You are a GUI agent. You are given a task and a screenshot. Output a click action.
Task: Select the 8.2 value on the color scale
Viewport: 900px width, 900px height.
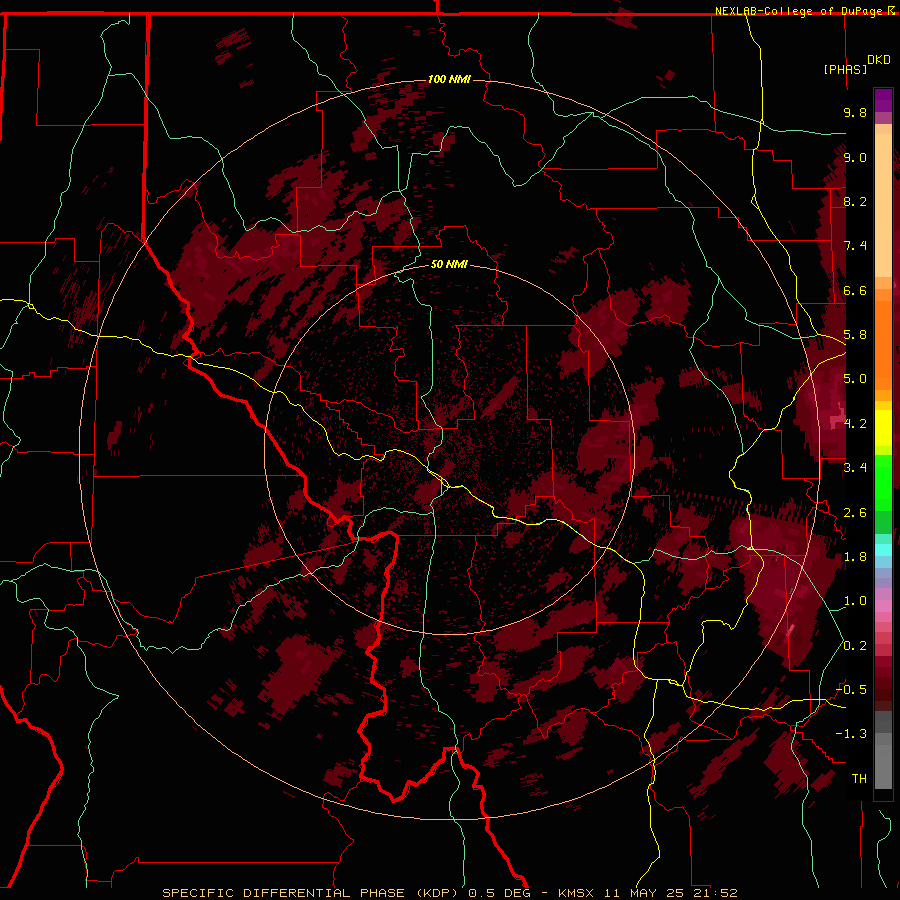[855, 201]
